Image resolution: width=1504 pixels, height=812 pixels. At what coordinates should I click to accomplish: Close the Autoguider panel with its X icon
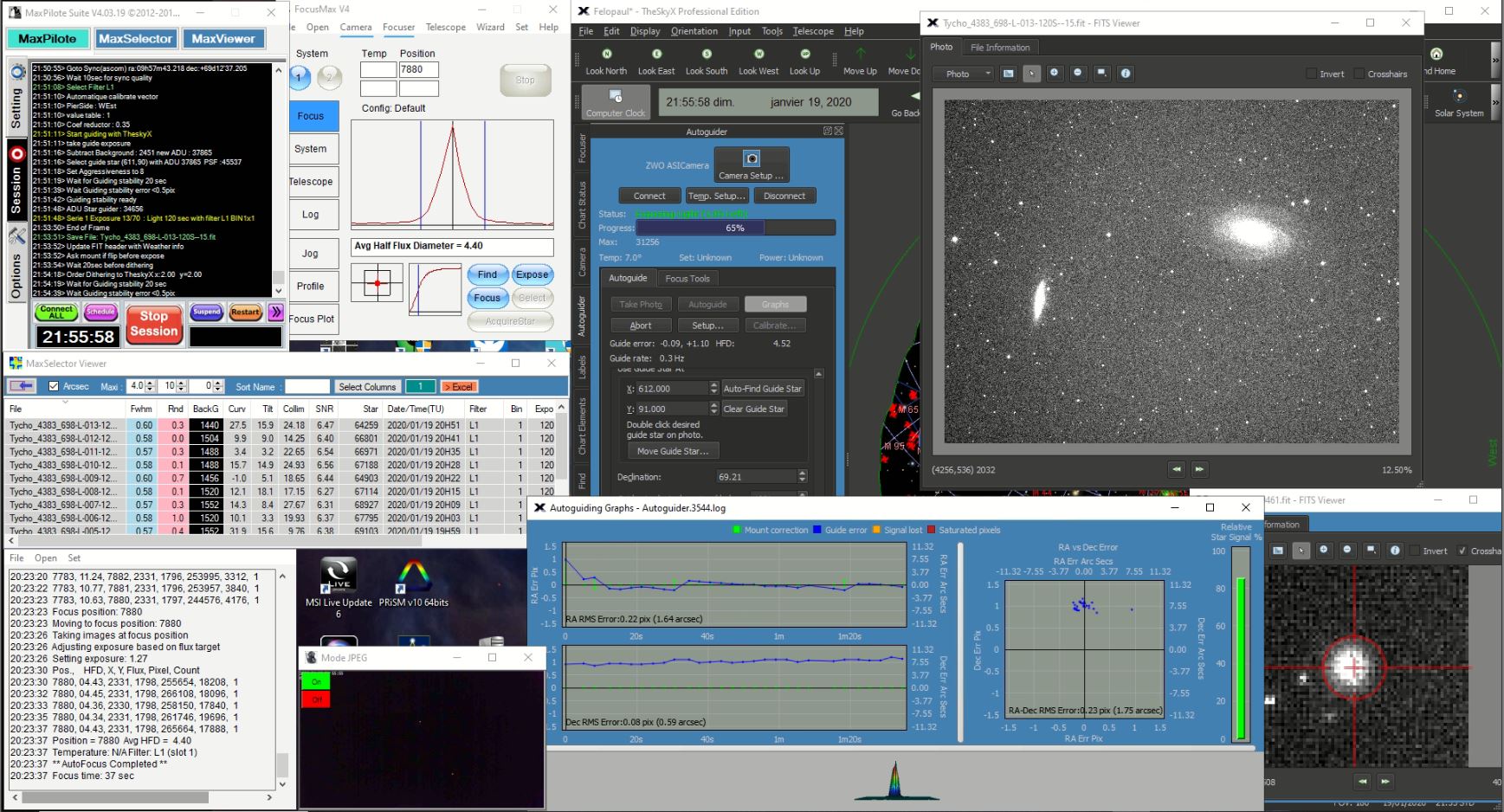[838, 131]
